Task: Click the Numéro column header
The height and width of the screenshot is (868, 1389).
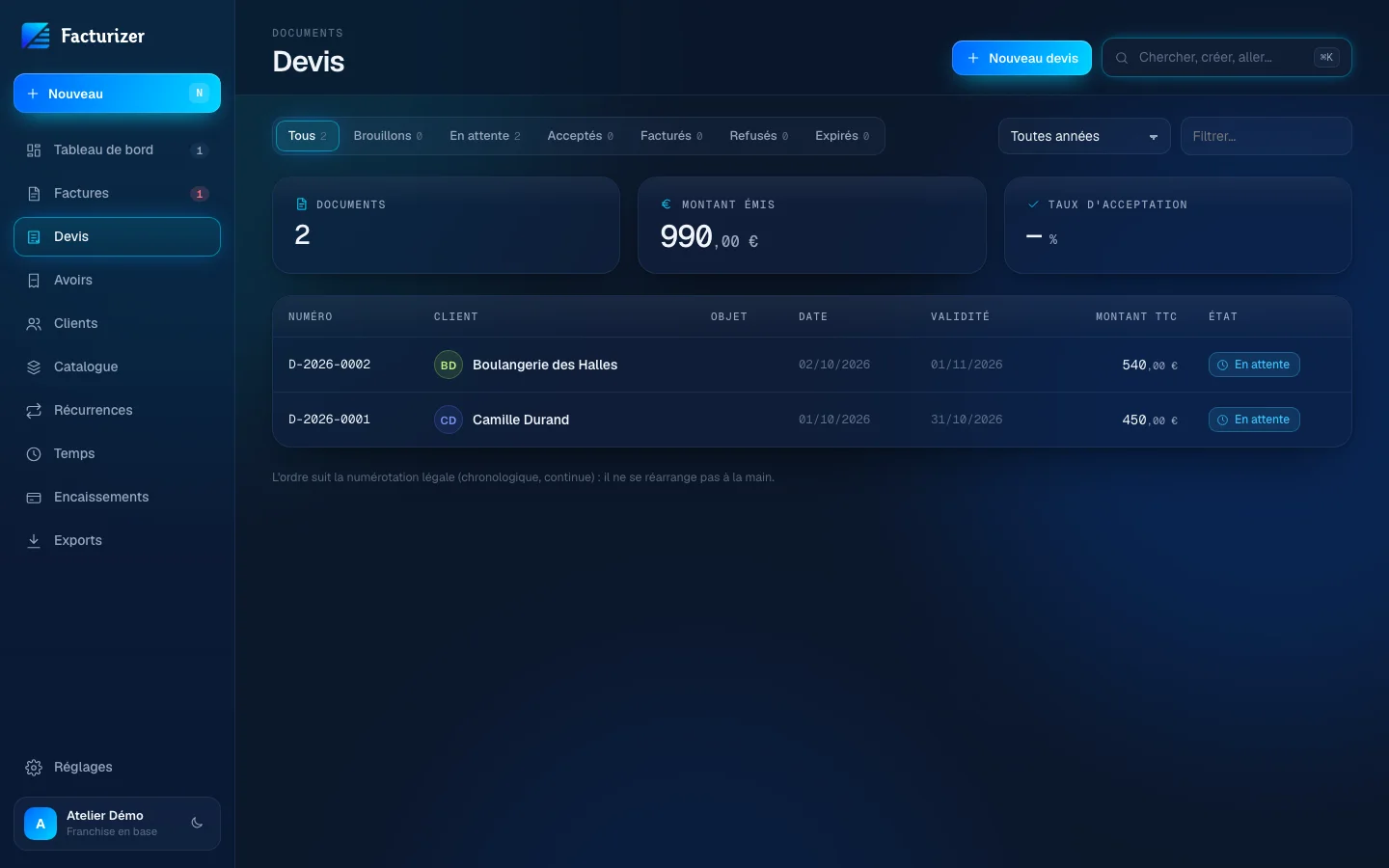Action: (311, 316)
